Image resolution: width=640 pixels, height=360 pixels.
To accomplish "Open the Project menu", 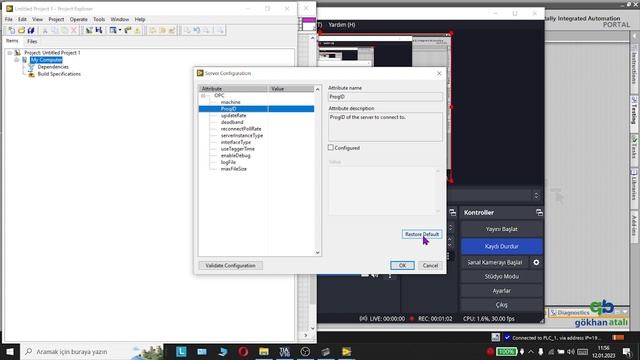I will (x=56, y=19).
